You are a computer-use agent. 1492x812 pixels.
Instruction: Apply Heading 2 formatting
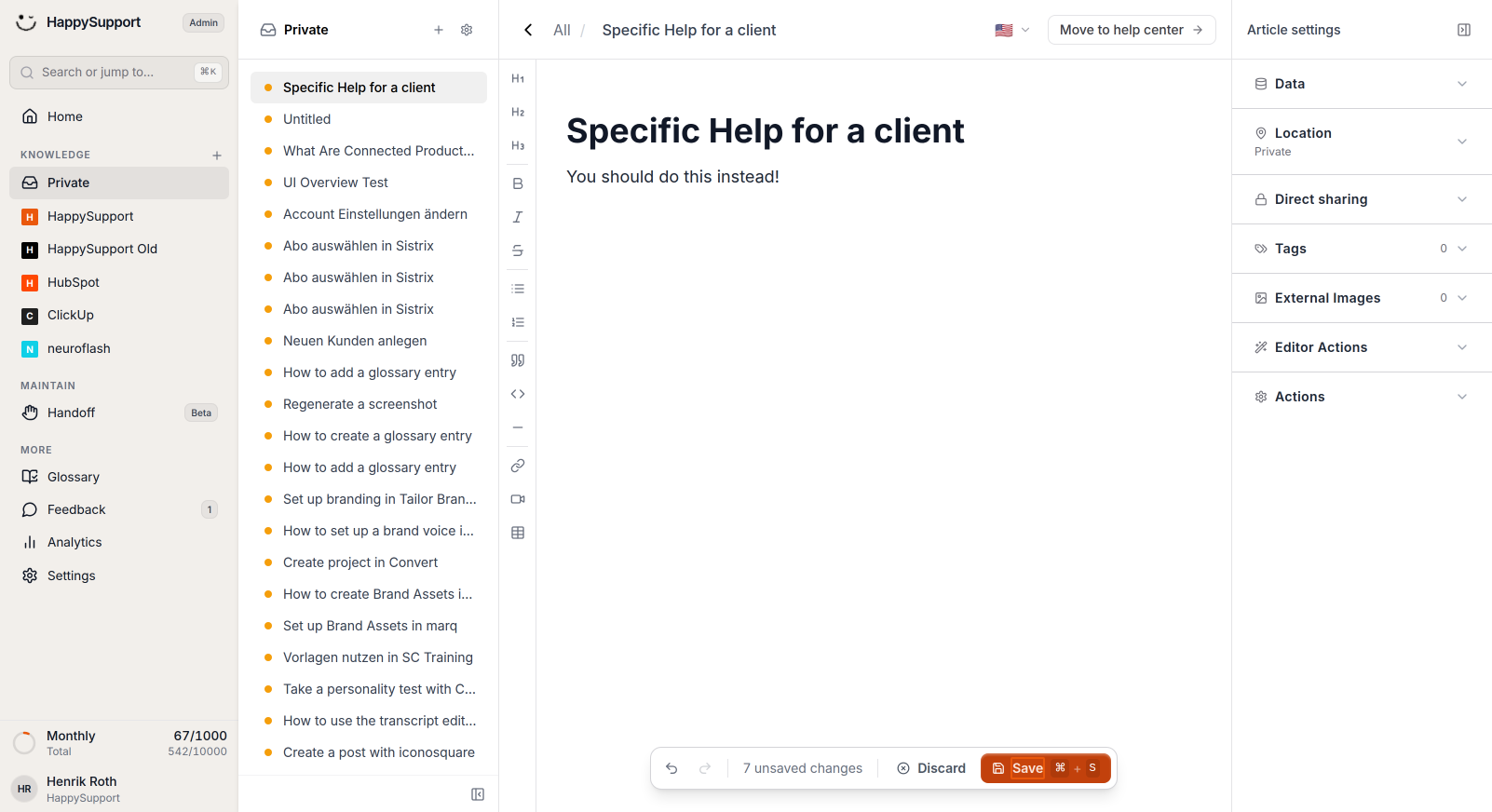coord(518,113)
